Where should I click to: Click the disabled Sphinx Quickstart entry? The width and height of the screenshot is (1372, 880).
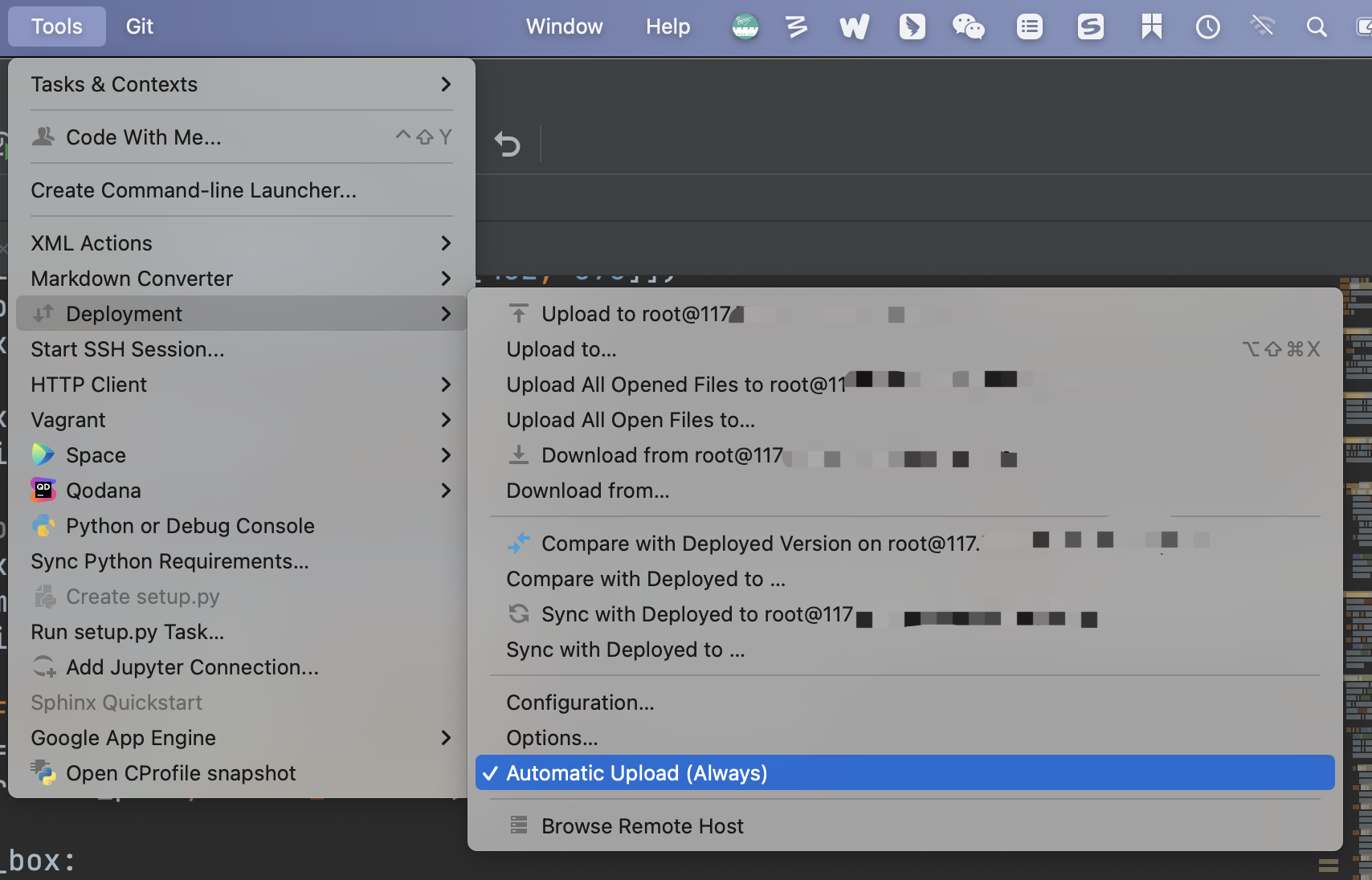tap(116, 703)
